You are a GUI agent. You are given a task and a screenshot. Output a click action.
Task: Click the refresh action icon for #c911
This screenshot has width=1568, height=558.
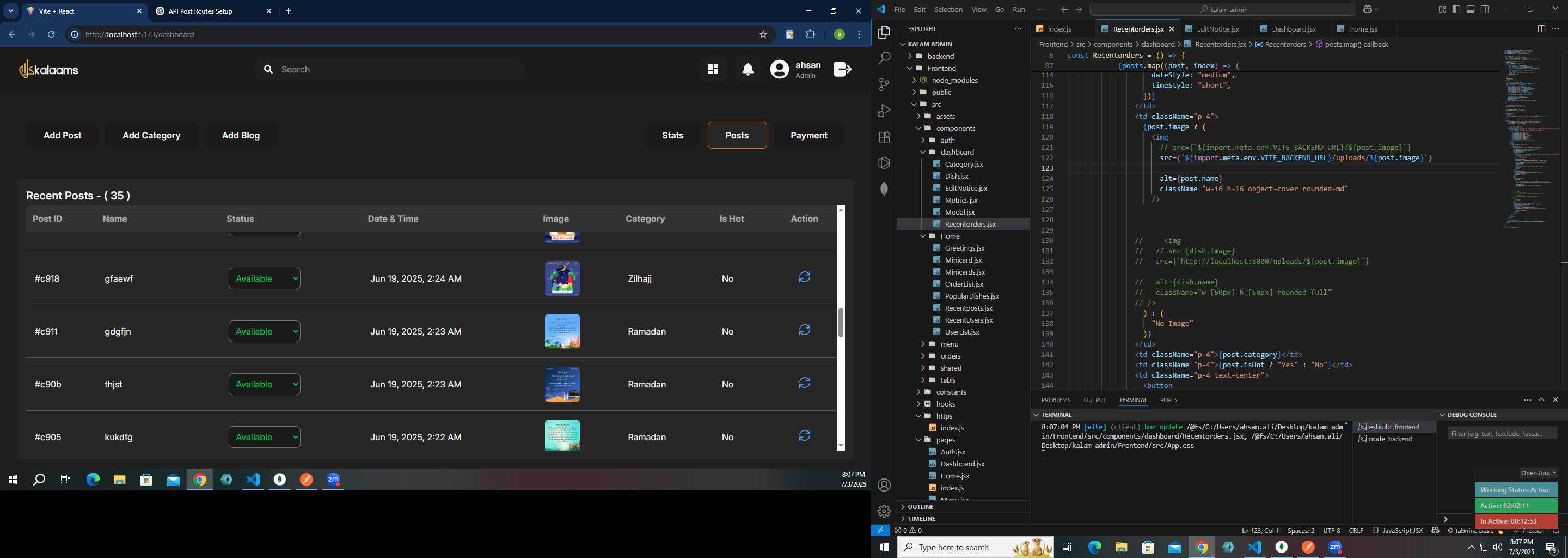point(804,330)
